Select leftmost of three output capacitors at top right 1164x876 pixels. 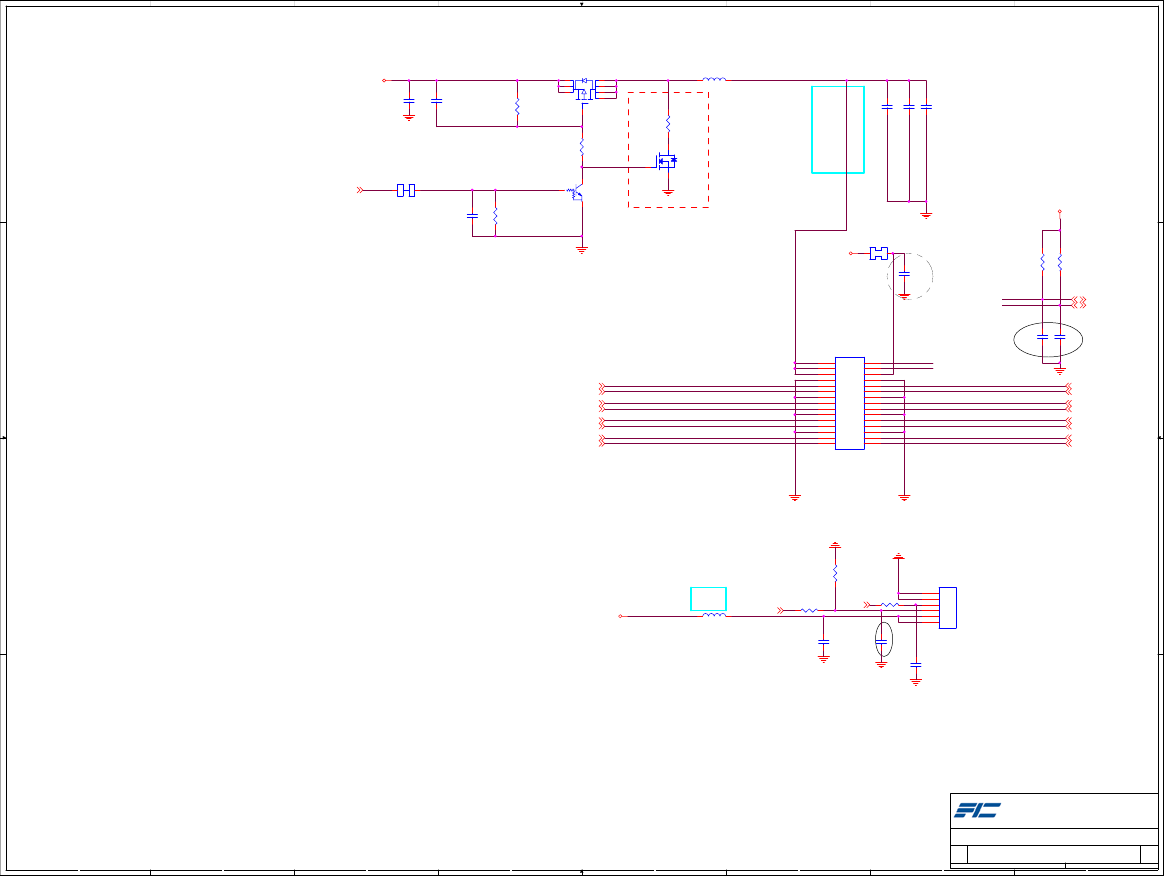click(x=887, y=107)
